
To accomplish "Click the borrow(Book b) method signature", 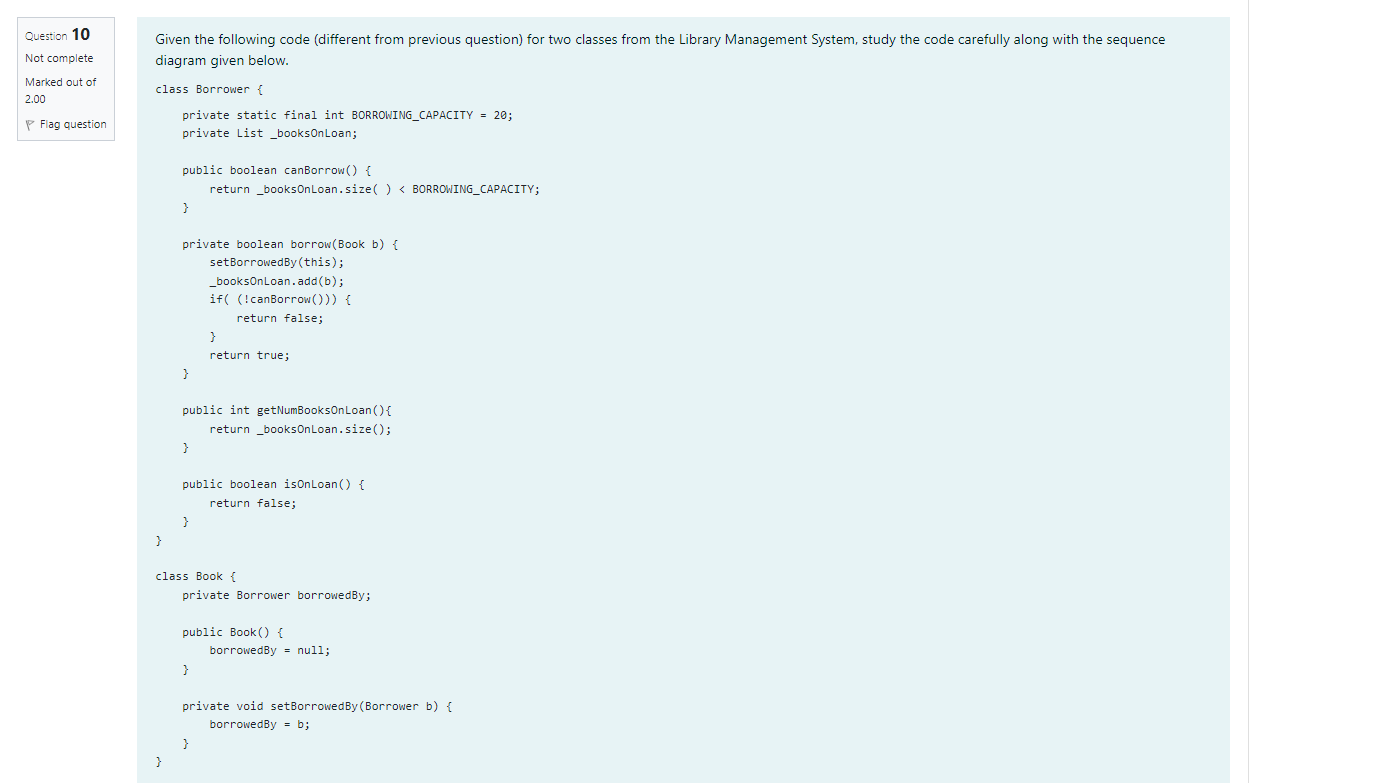I will pos(289,243).
